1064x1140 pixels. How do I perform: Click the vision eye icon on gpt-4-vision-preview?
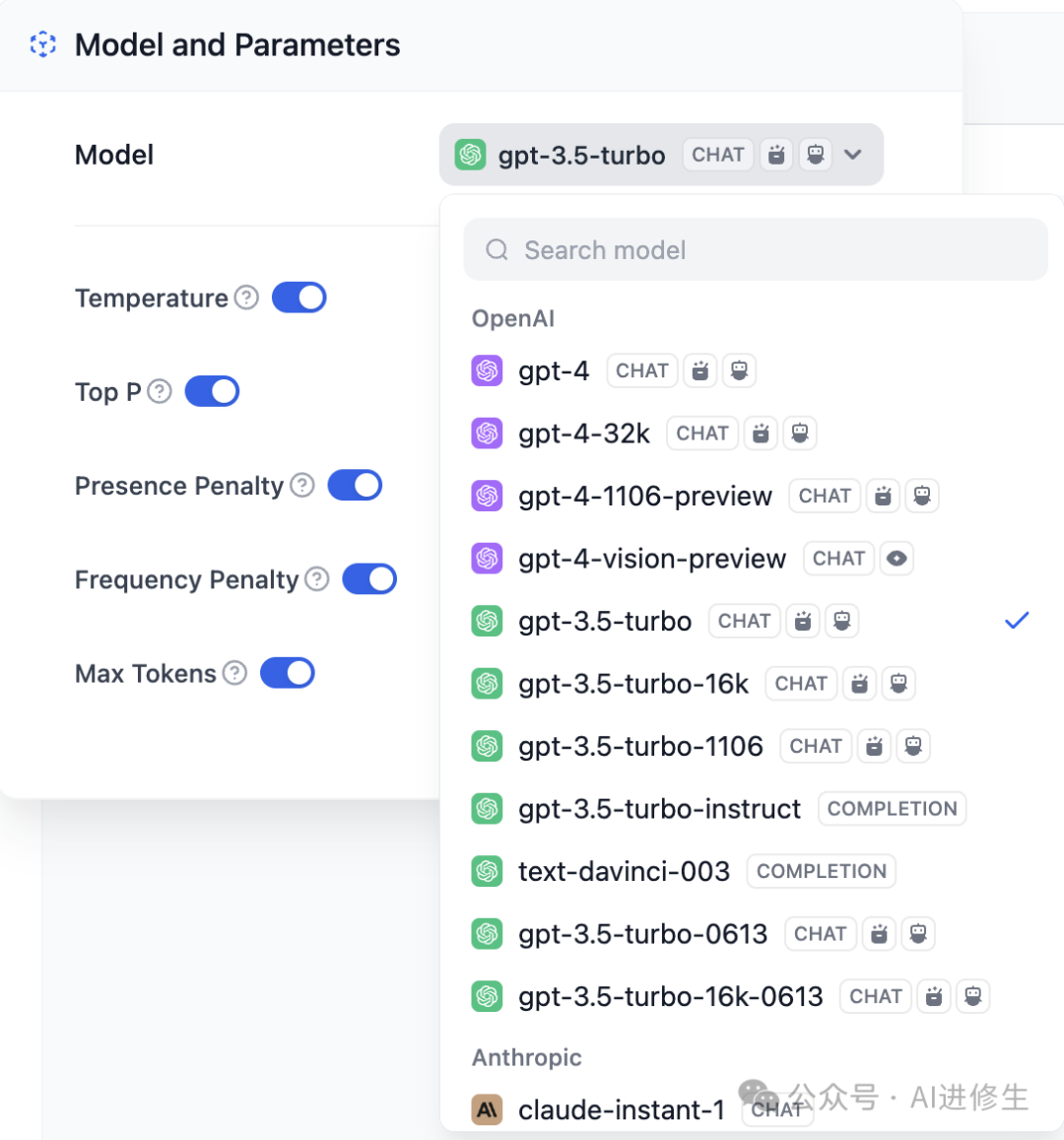click(897, 559)
